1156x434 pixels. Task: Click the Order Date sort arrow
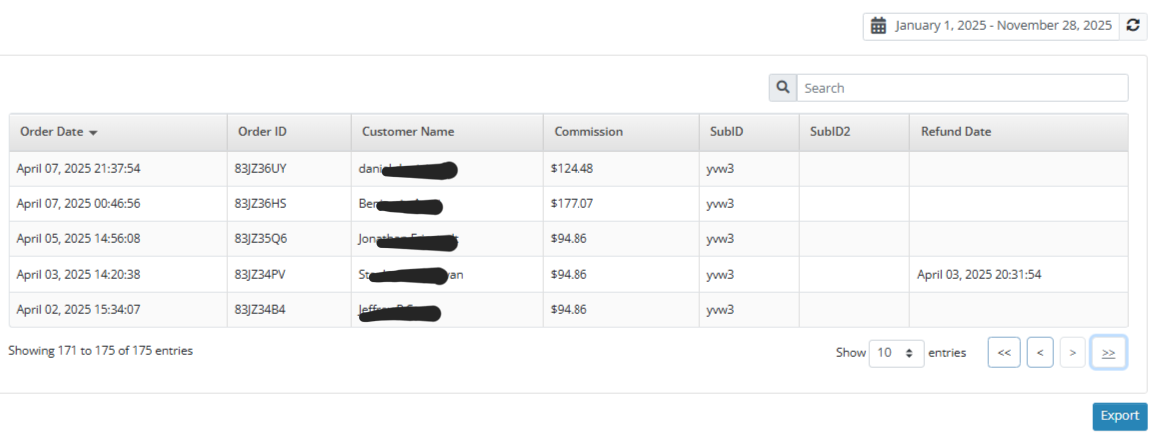(93, 132)
